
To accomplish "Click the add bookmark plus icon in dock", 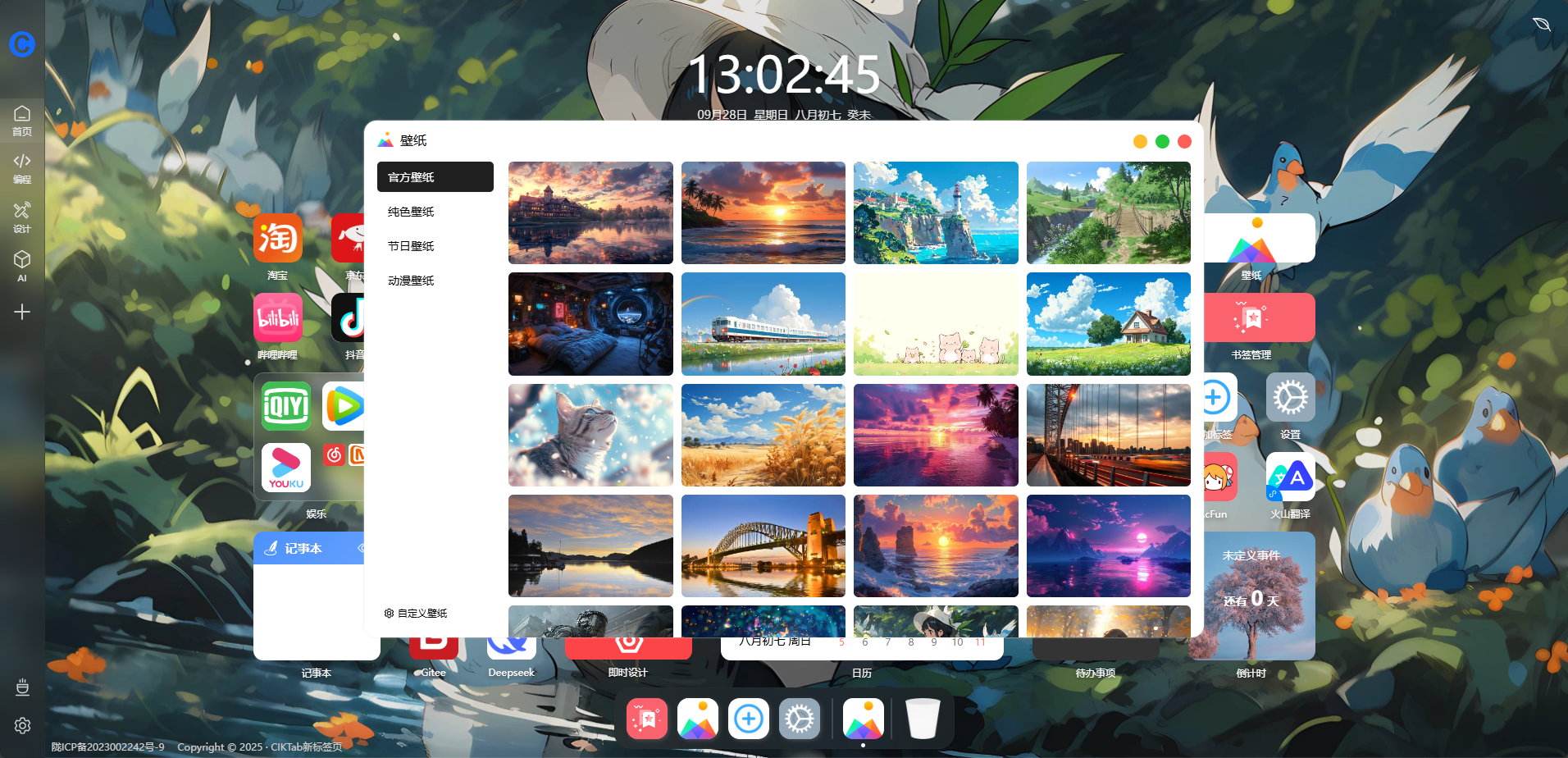I will (748, 719).
